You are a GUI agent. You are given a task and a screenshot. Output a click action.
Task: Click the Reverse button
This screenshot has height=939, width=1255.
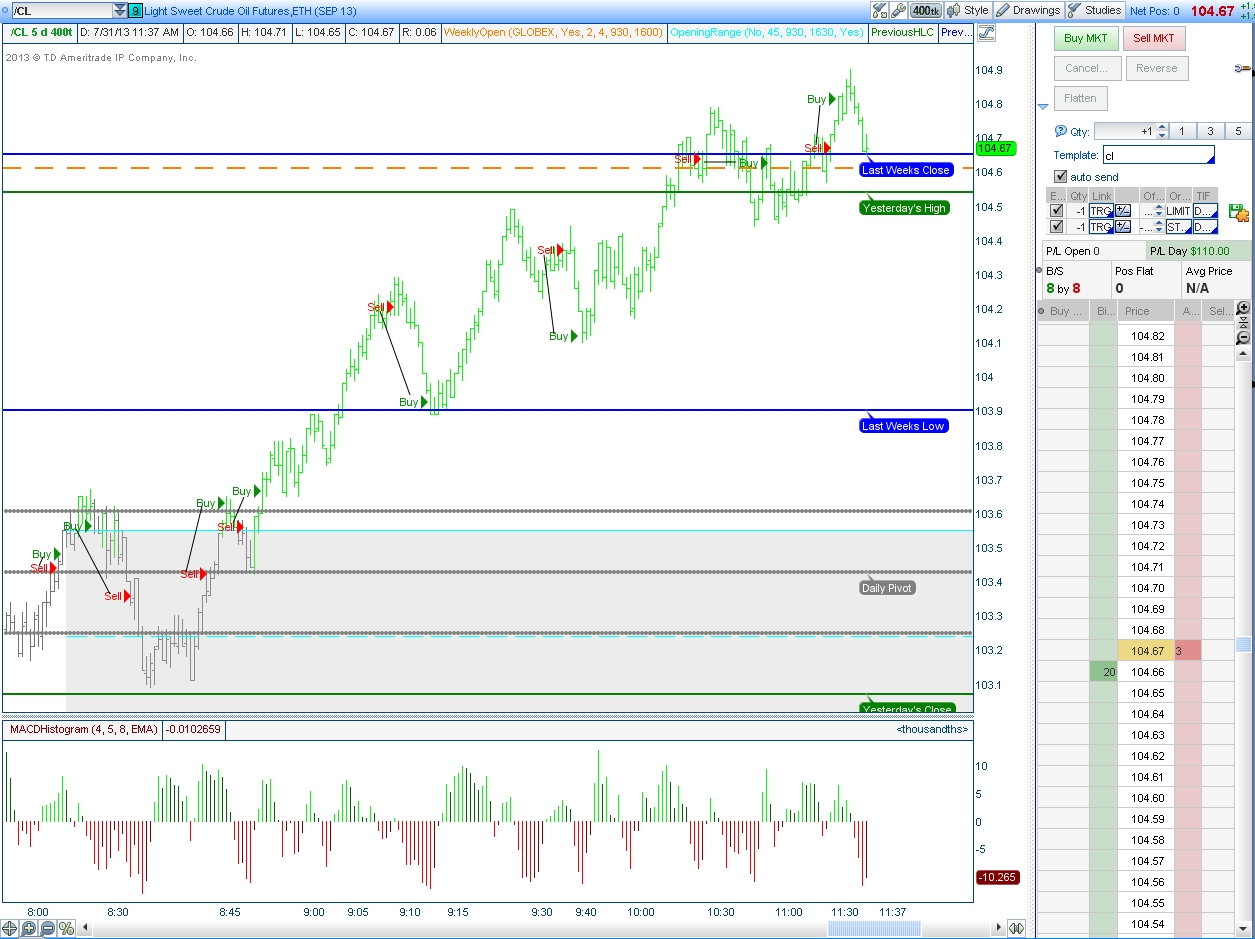pyautogui.click(x=1156, y=68)
